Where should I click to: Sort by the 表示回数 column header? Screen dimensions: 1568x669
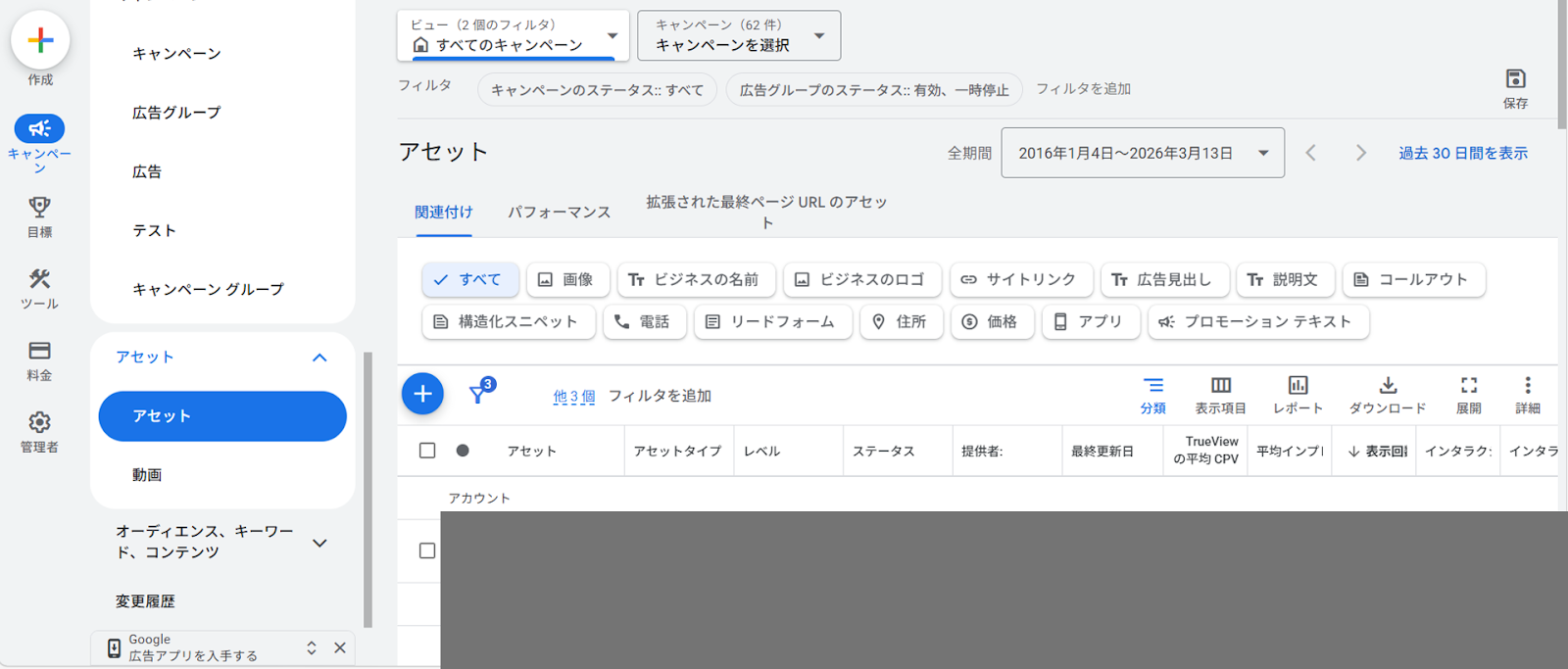pyautogui.click(x=1378, y=451)
